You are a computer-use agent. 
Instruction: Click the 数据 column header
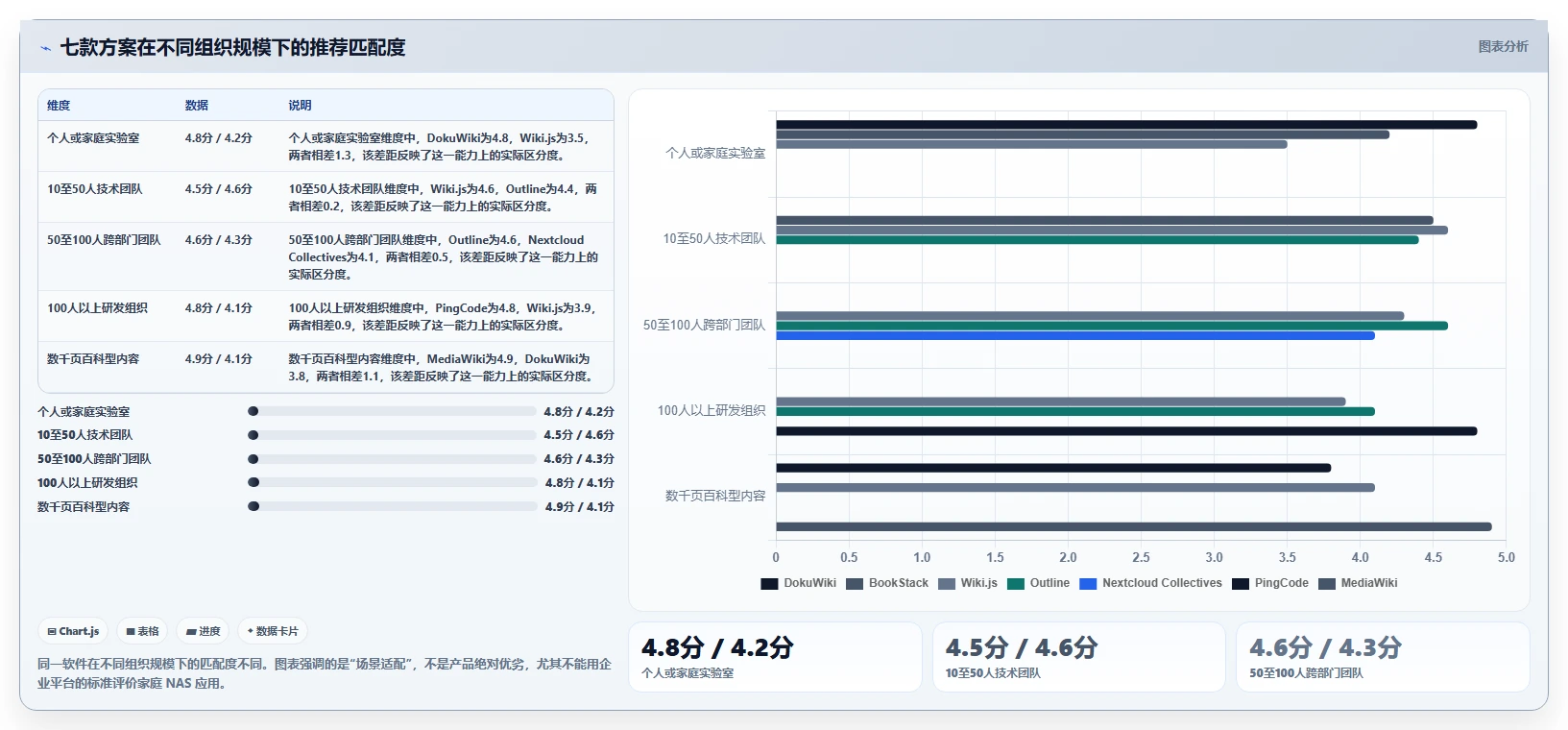click(197, 106)
